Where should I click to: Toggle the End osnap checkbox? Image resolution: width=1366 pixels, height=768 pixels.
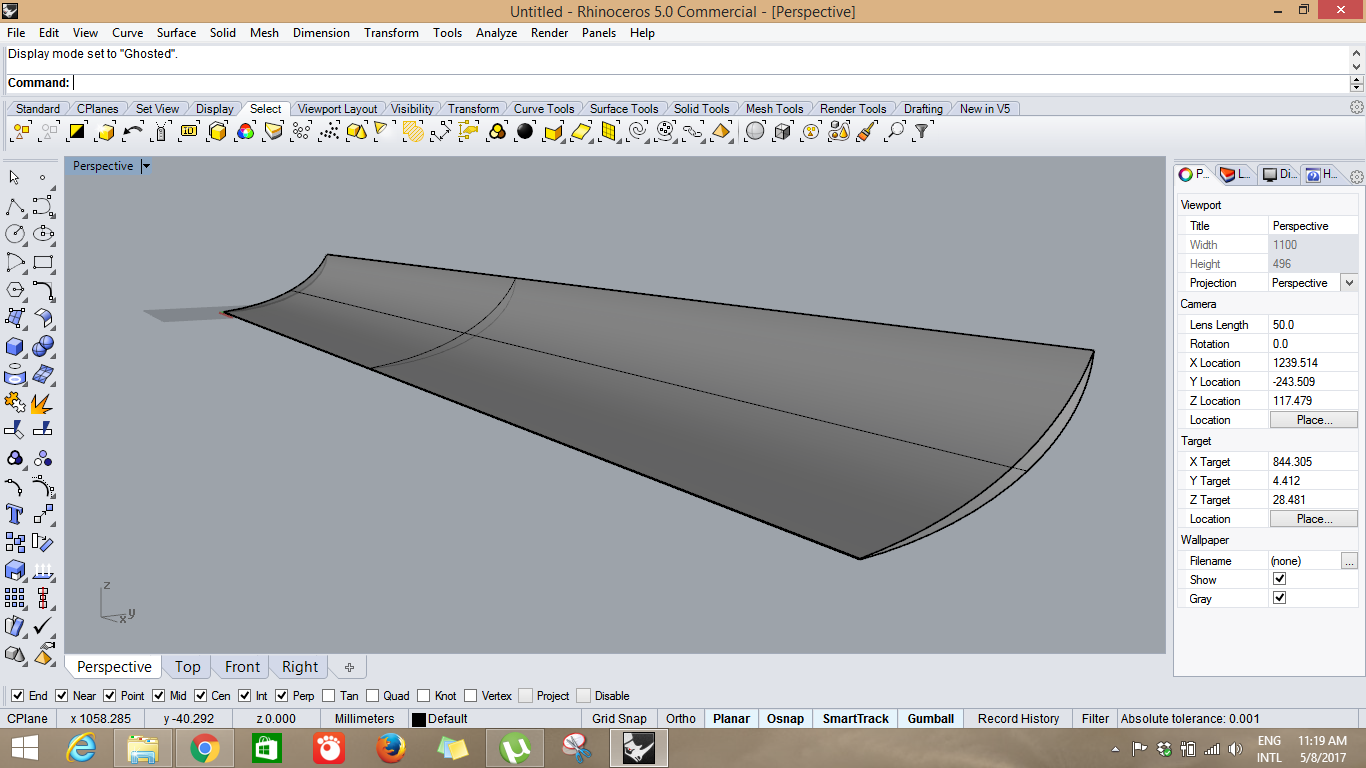[17, 696]
